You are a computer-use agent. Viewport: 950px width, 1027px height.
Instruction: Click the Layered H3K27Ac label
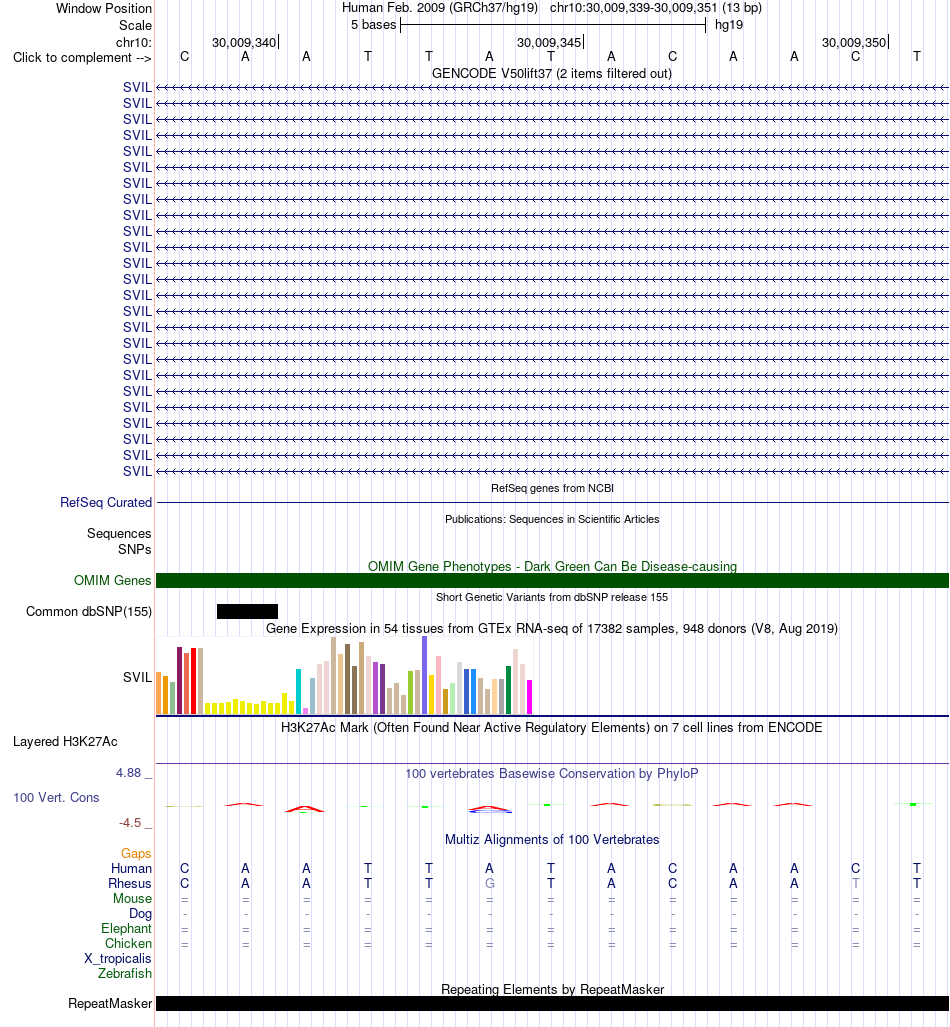65,741
